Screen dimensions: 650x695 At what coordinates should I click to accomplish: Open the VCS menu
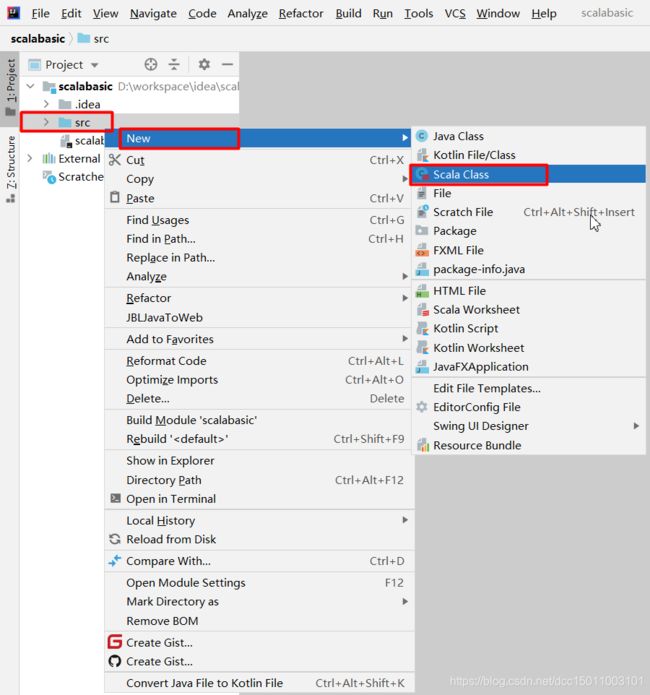pos(455,14)
